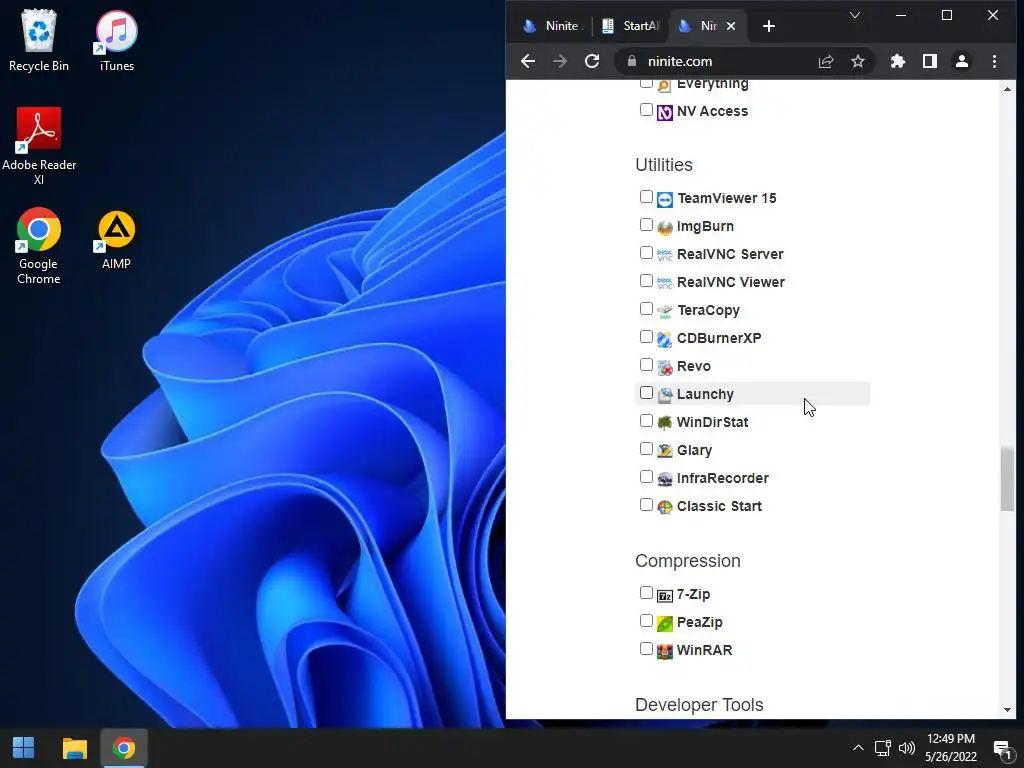Image resolution: width=1024 pixels, height=768 pixels.
Task: Click the site lock icon next to ninite.com
Action: click(x=632, y=61)
